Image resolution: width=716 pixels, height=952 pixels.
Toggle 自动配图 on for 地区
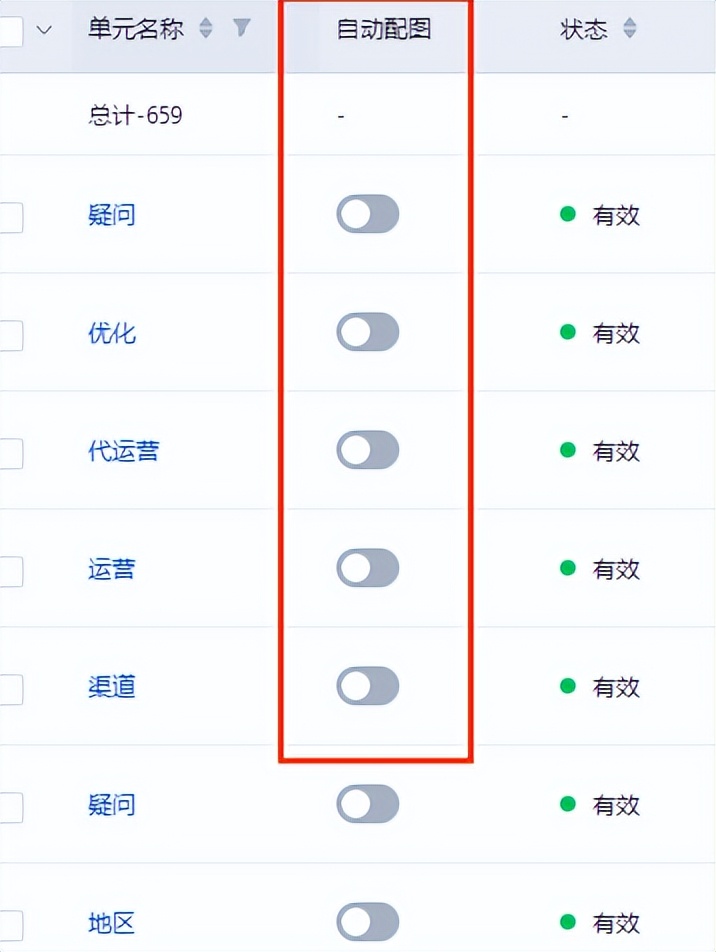(368, 923)
